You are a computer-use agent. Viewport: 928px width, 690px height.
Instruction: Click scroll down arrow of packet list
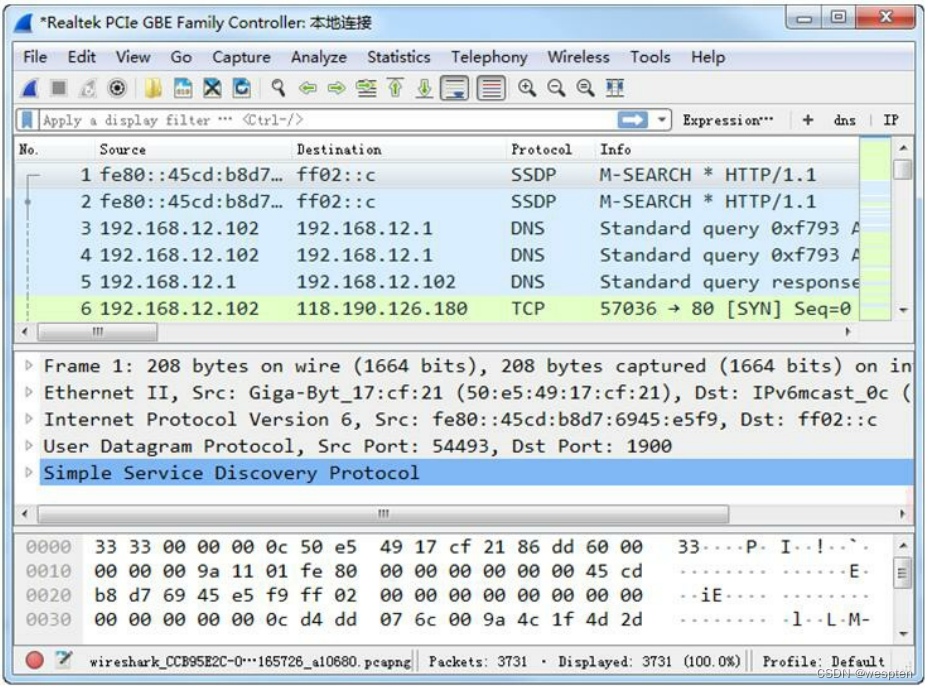pos(903,310)
